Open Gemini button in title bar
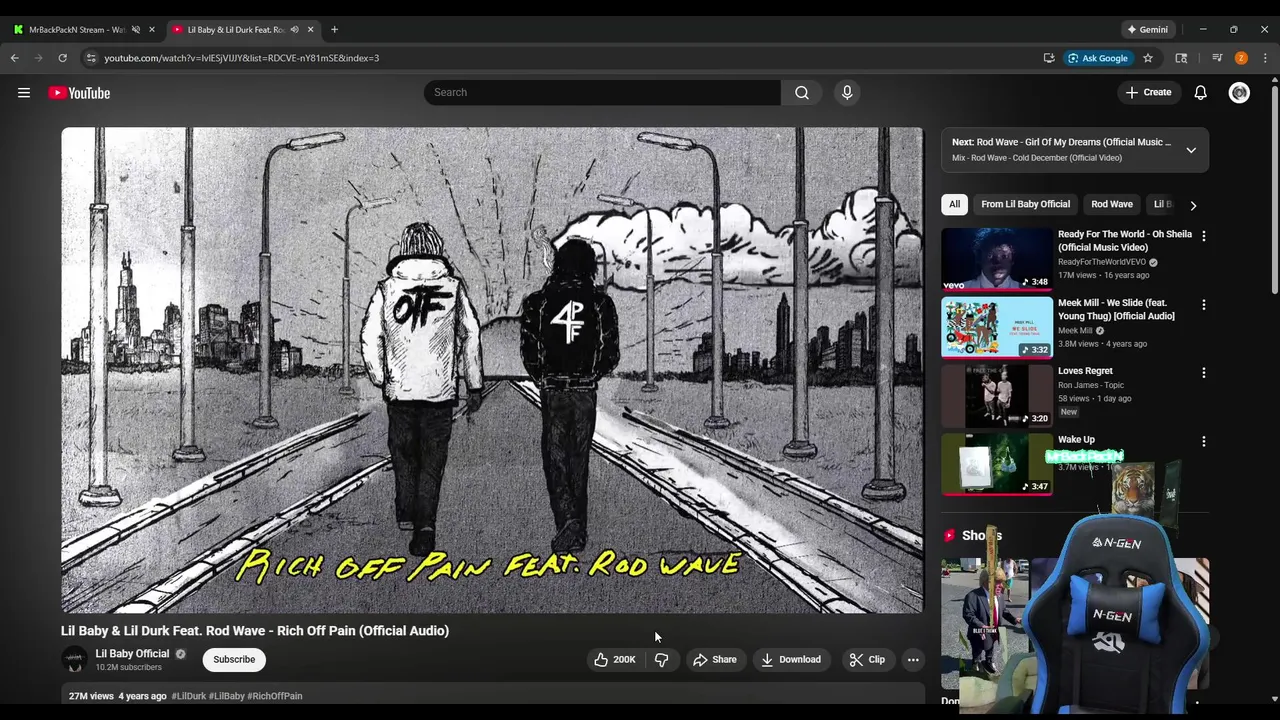Viewport: 1280px width, 720px height. pos(1147,30)
